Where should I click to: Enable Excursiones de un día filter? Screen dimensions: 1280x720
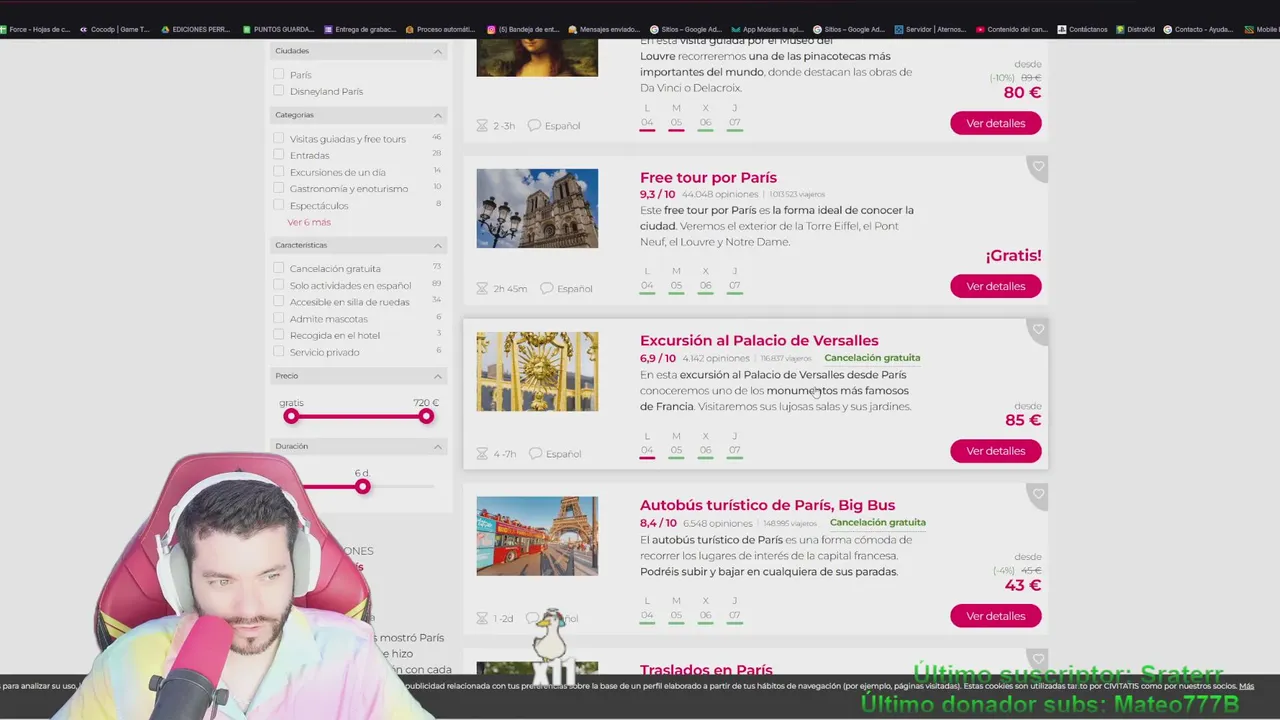point(279,172)
